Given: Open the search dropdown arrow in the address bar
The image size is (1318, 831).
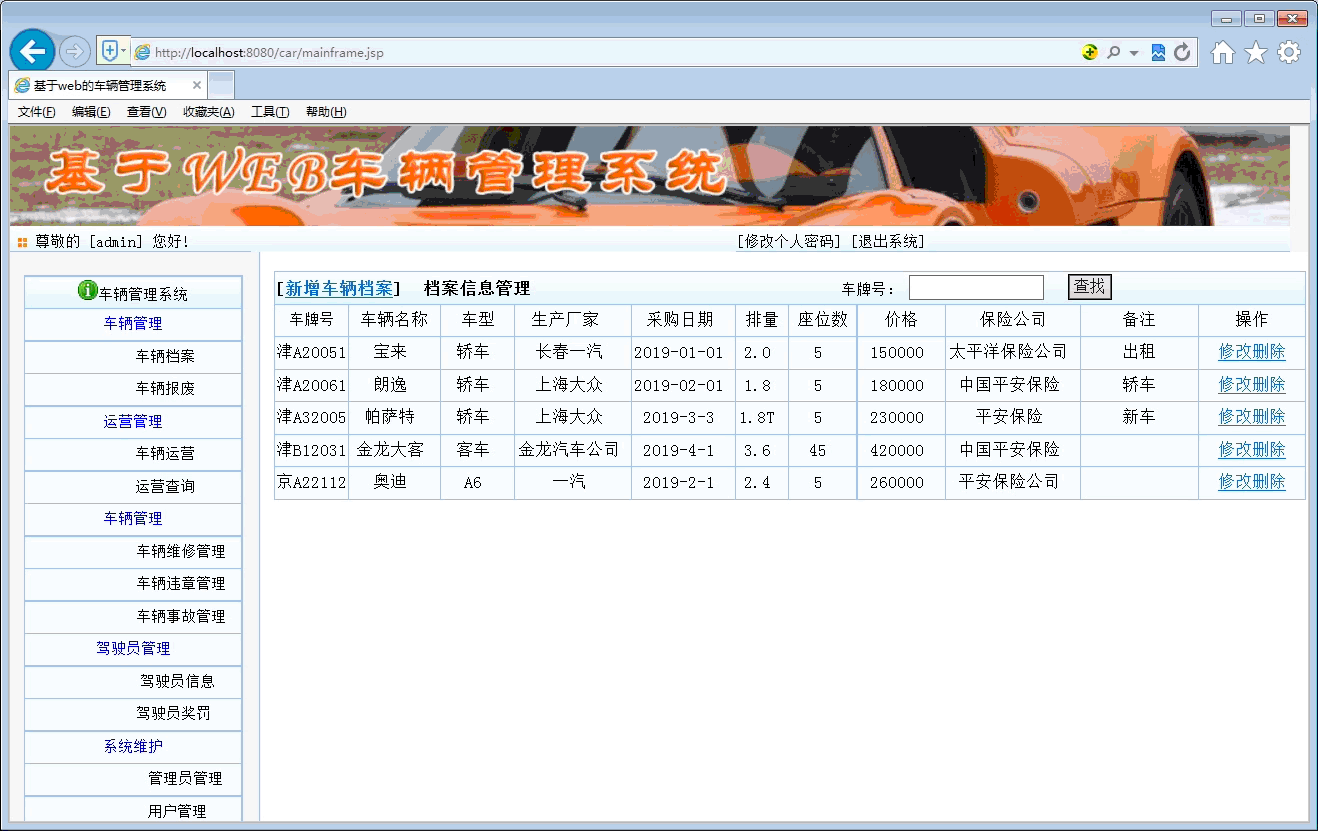Looking at the screenshot, I should point(1134,53).
